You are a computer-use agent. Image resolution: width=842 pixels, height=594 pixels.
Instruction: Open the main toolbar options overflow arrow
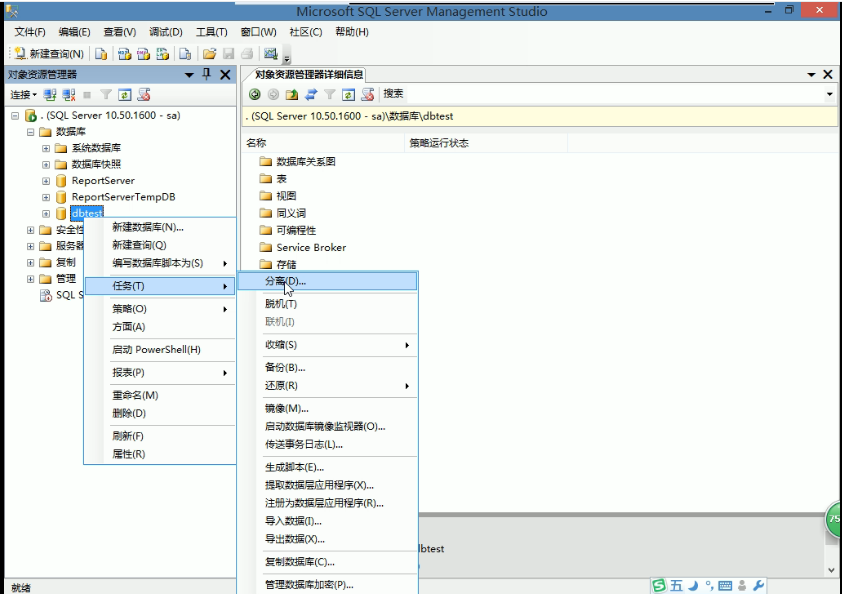tap(287, 58)
